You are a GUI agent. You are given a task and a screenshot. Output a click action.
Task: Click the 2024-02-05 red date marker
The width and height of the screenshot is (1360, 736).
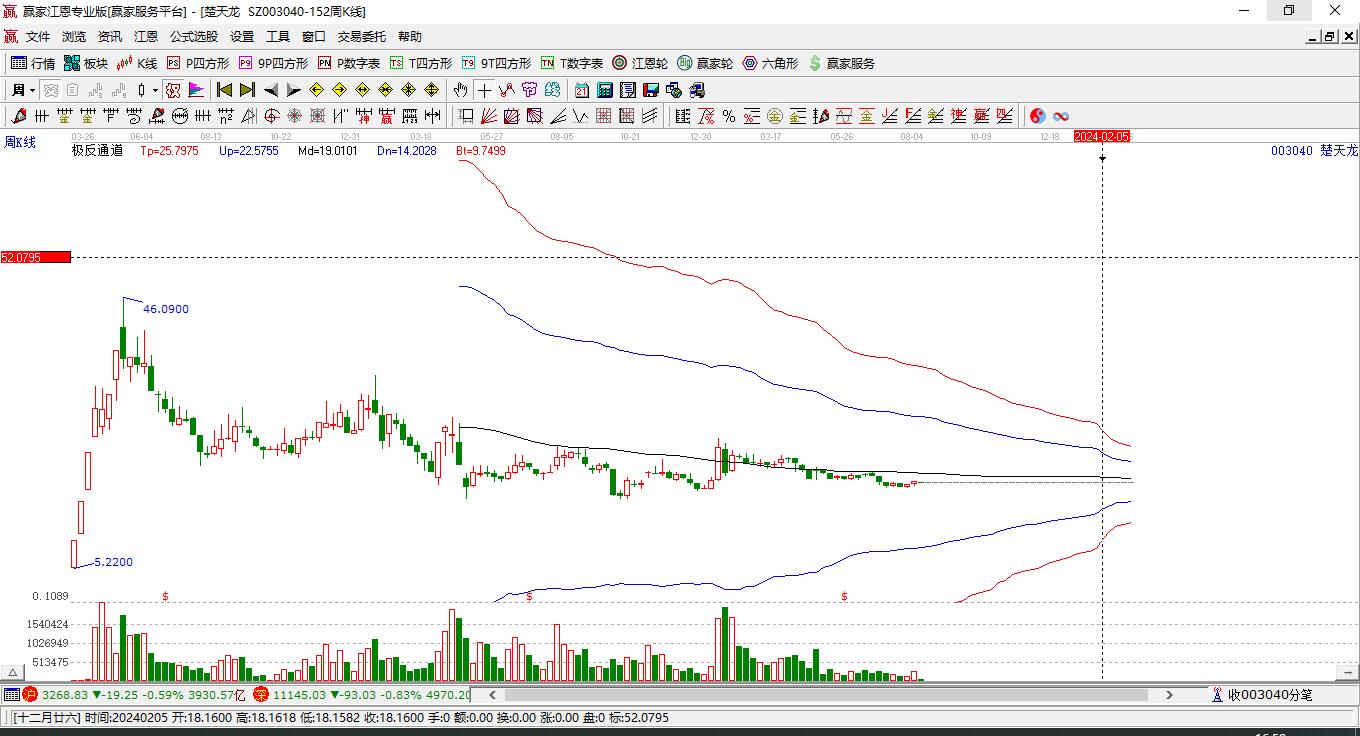point(1102,136)
